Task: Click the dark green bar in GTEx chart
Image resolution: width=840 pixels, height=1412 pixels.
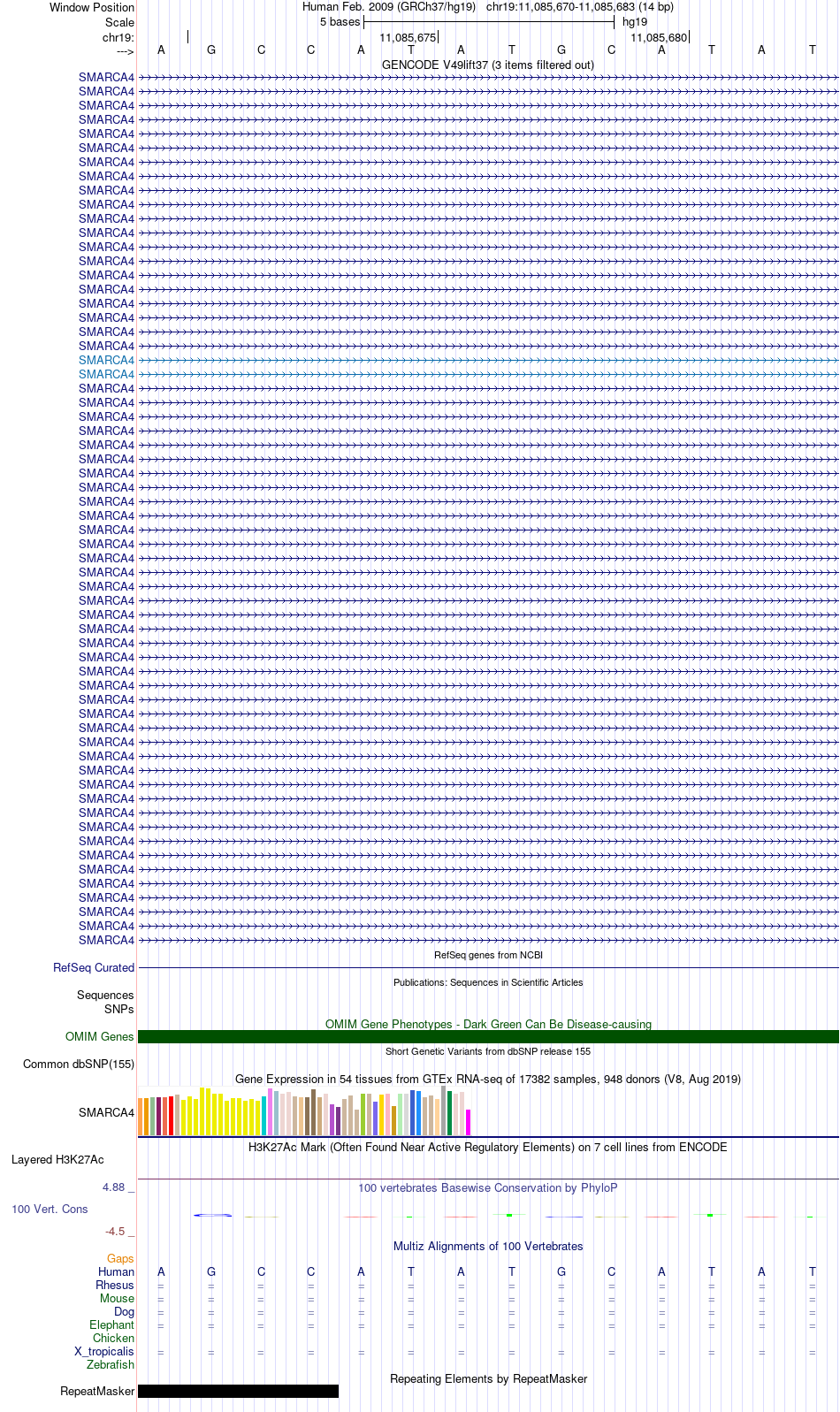Action: [450, 1113]
